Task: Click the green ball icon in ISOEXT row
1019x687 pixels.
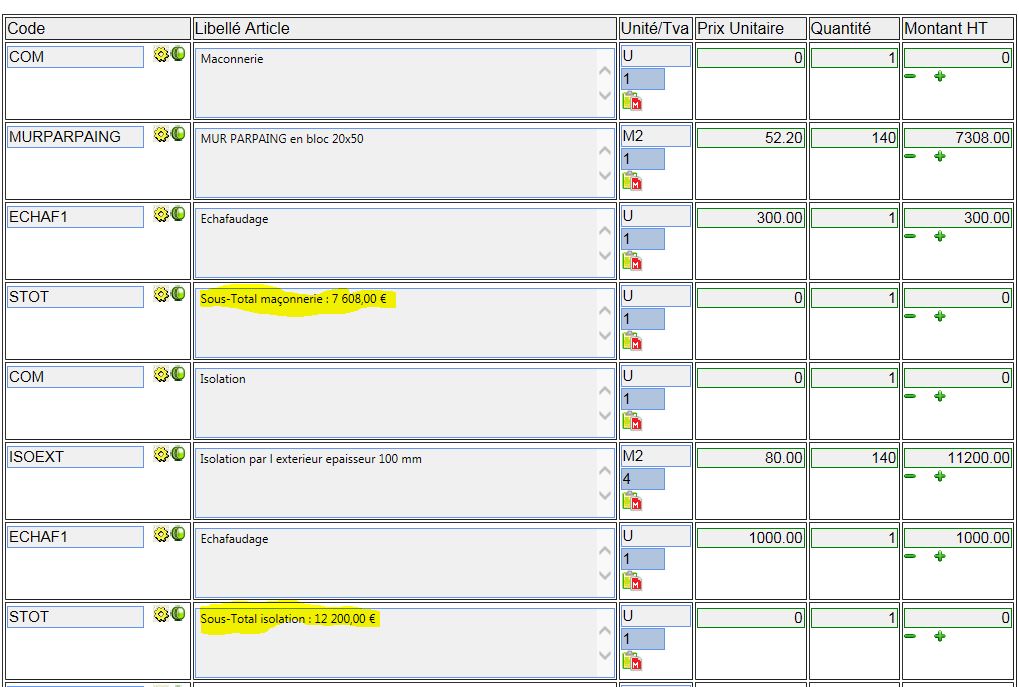Action: [178, 454]
